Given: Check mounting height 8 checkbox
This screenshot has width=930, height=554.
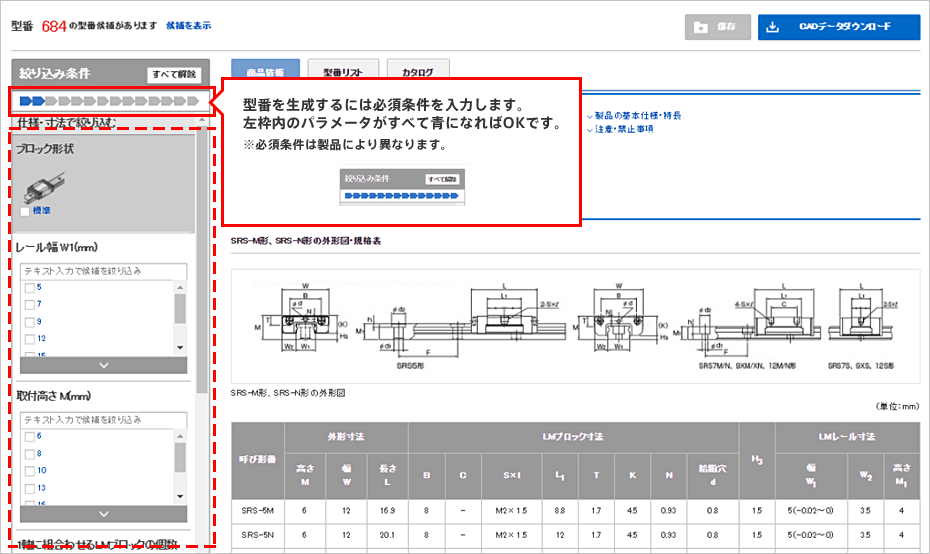Looking at the screenshot, I should click(x=30, y=454).
